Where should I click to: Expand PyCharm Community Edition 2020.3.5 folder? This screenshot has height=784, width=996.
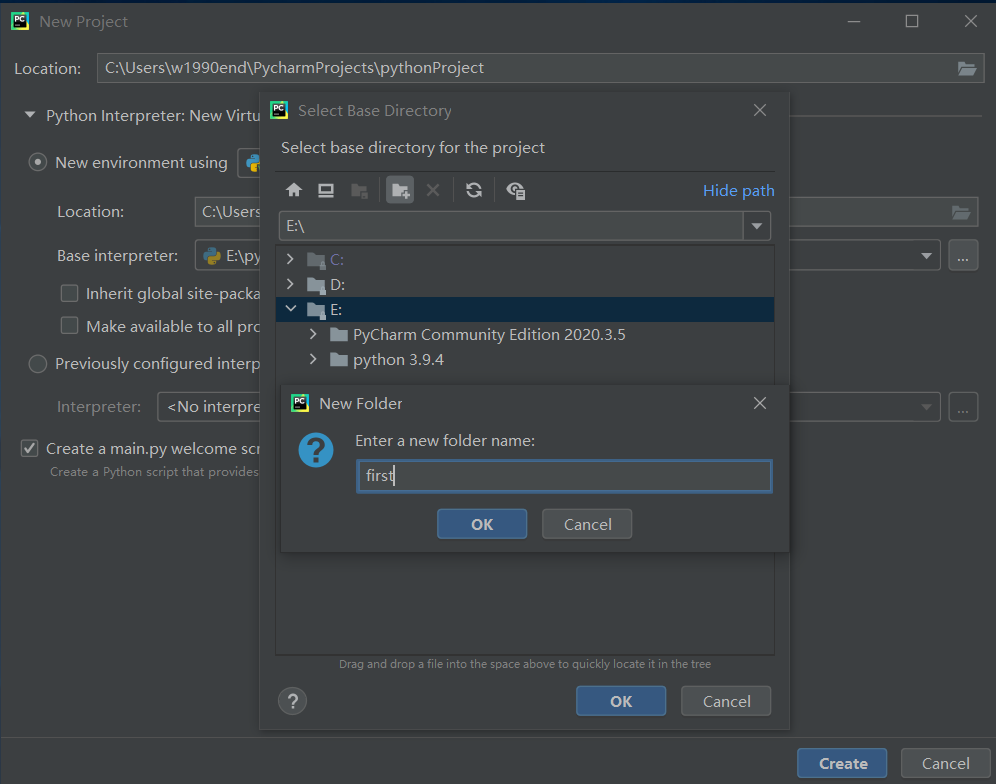[313, 334]
